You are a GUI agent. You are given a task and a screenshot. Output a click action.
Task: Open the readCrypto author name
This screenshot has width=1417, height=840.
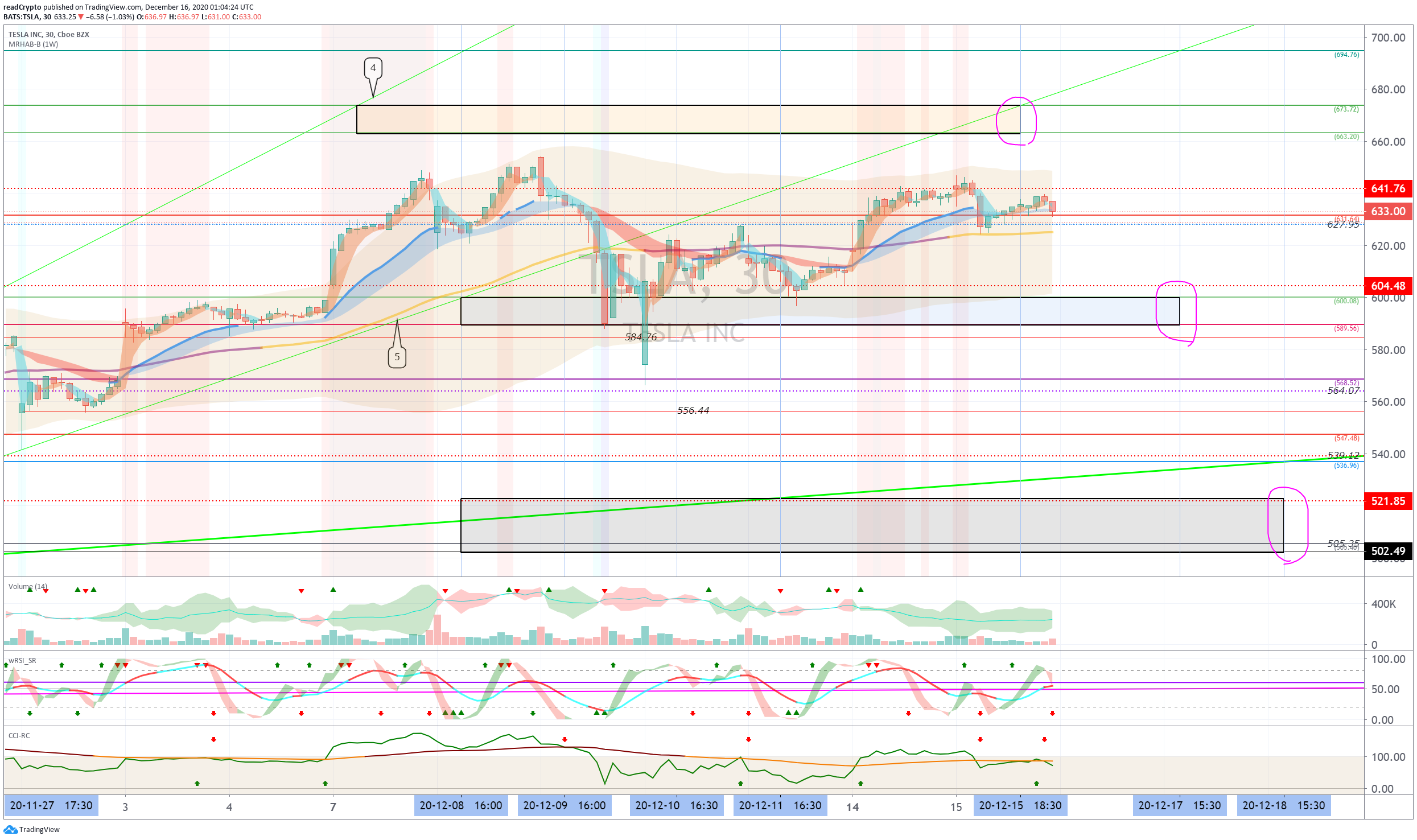pos(22,7)
